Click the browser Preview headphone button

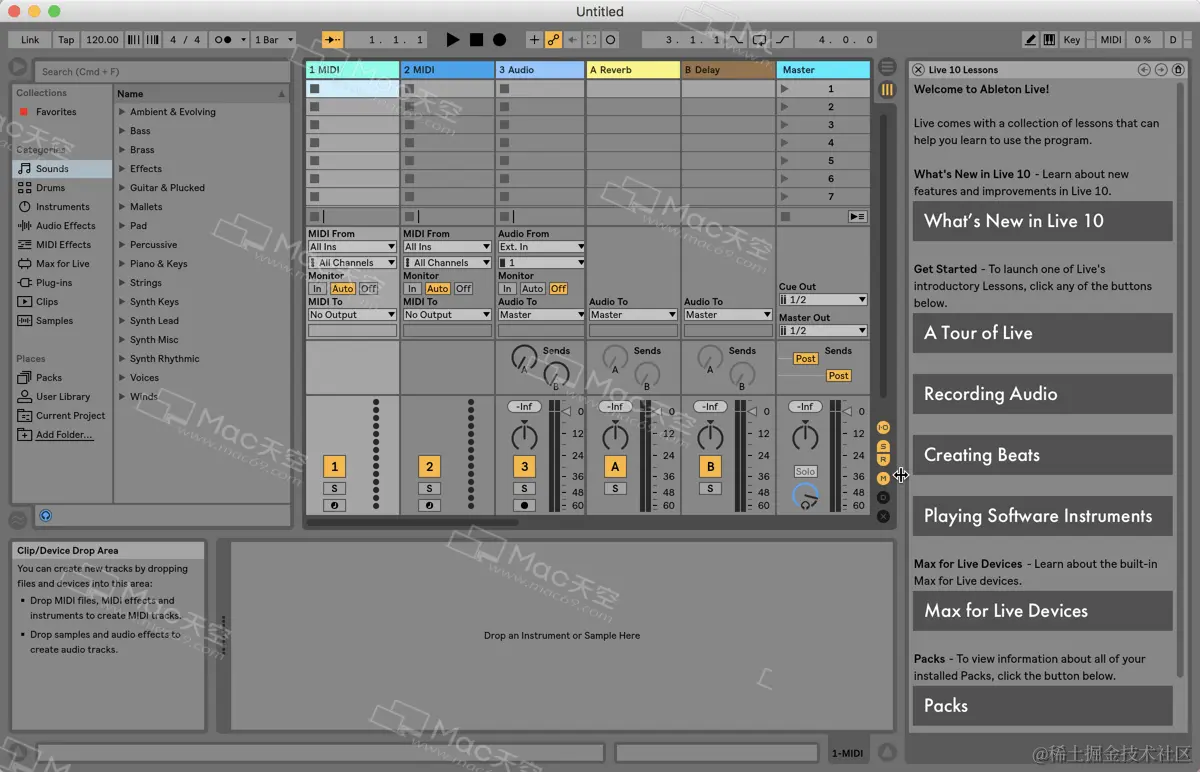click(x=46, y=516)
